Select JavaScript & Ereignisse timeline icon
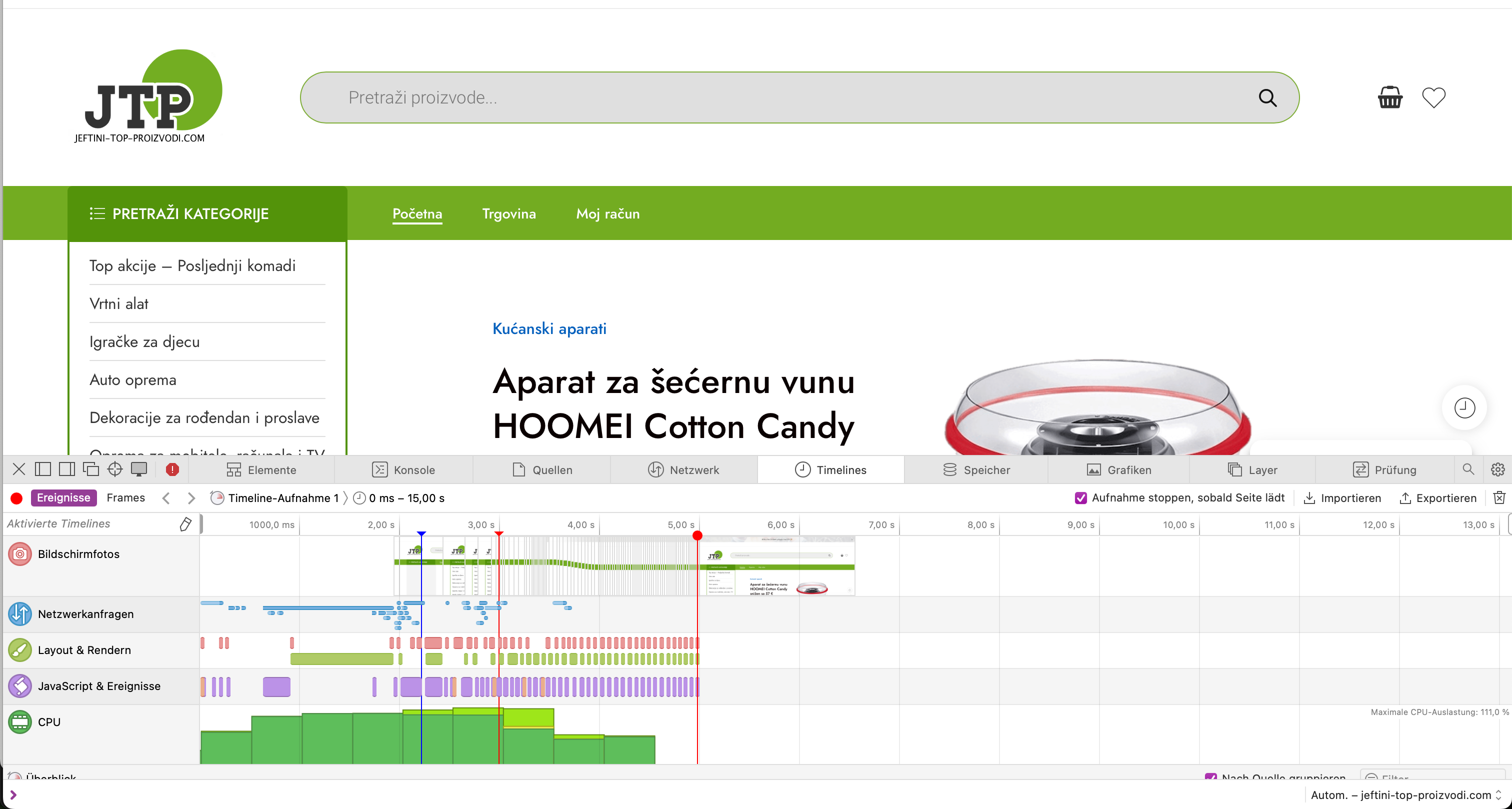Viewport: 1512px width, 809px height. click(x=20, y=685)
